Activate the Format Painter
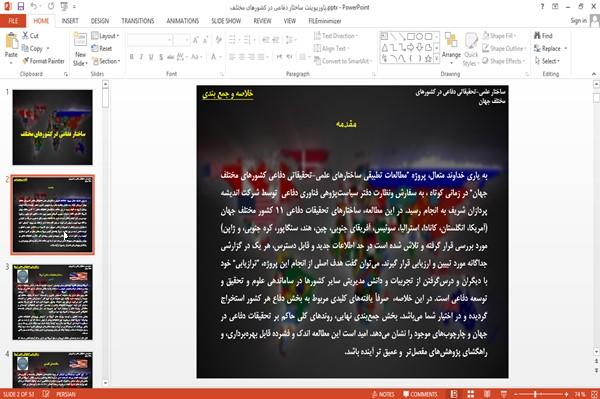 point(43,61)
